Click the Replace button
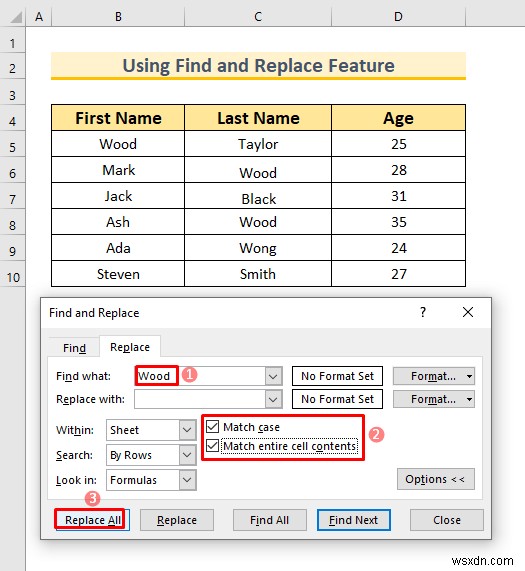Viewport: 525px width, 571px height. click(177, 520)
